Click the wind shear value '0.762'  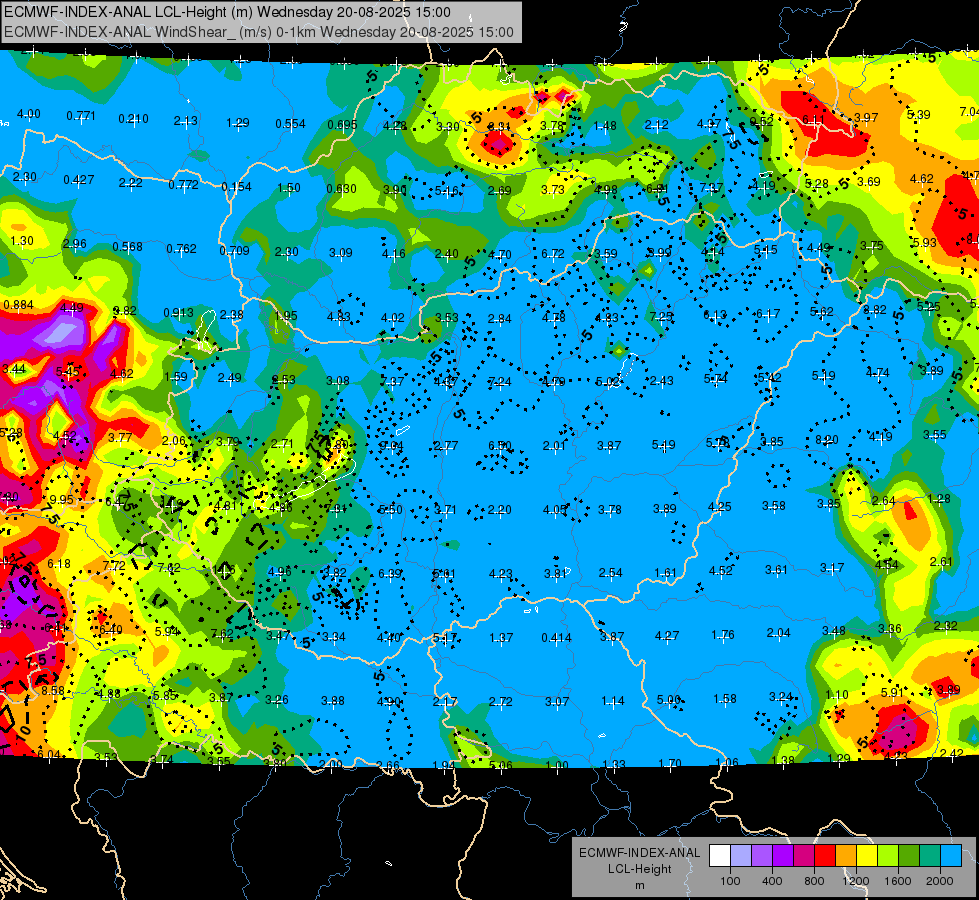[182, 249]
